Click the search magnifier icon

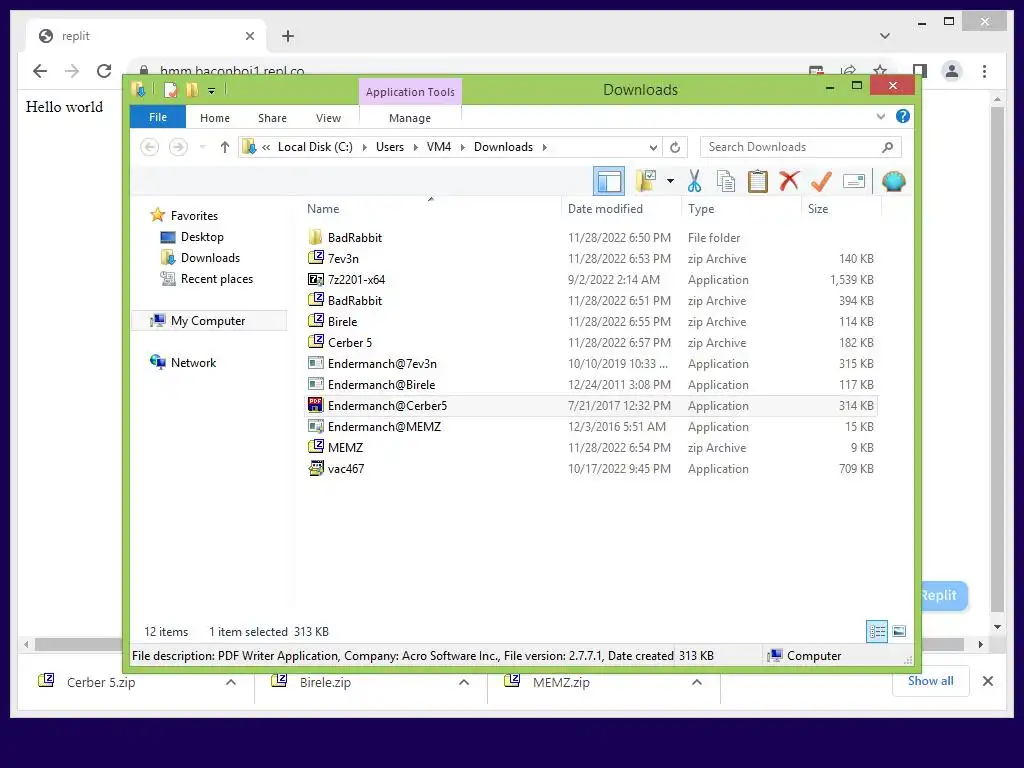click(887, 147)
